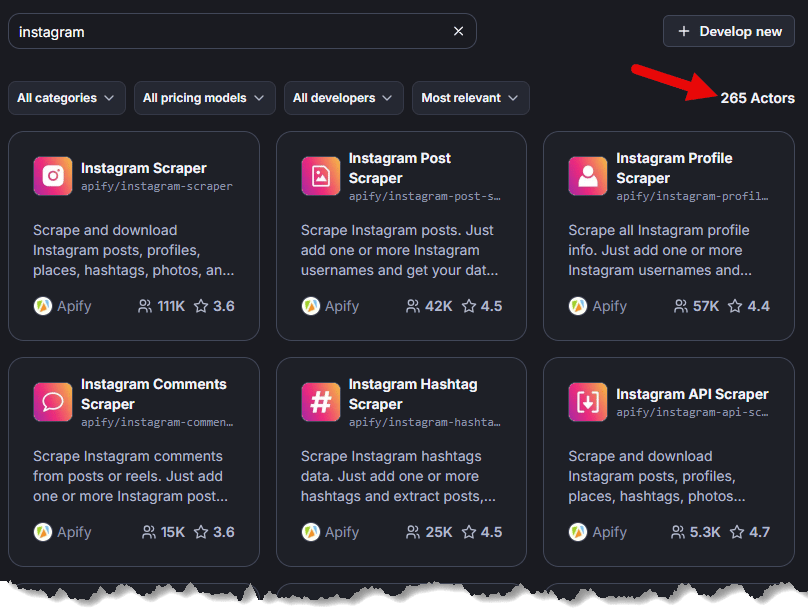Click the Instagram Scraper camera icon

coord(53,176)
